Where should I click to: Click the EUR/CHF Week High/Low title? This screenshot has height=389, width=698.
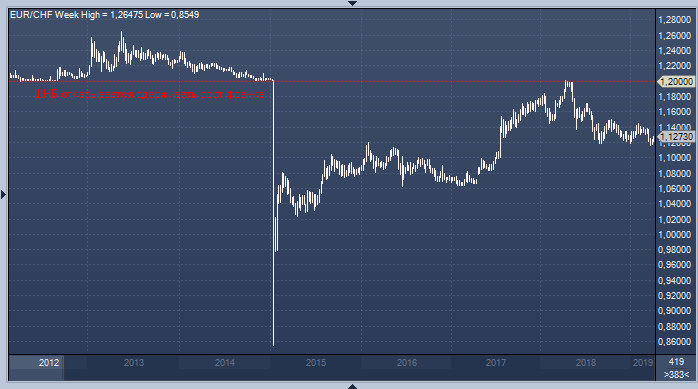click(105, 15)
